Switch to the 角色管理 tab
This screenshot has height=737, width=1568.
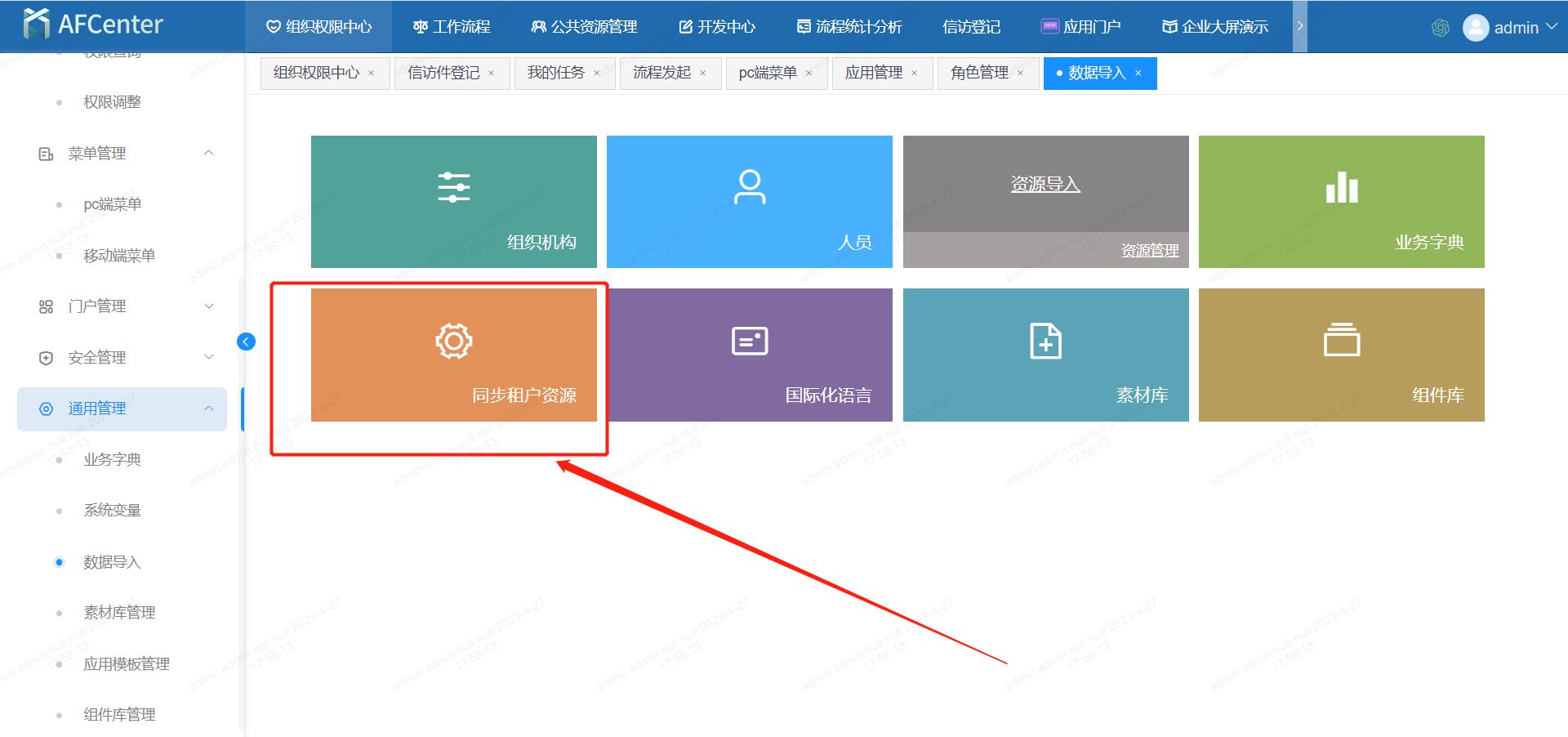(979, 73)
